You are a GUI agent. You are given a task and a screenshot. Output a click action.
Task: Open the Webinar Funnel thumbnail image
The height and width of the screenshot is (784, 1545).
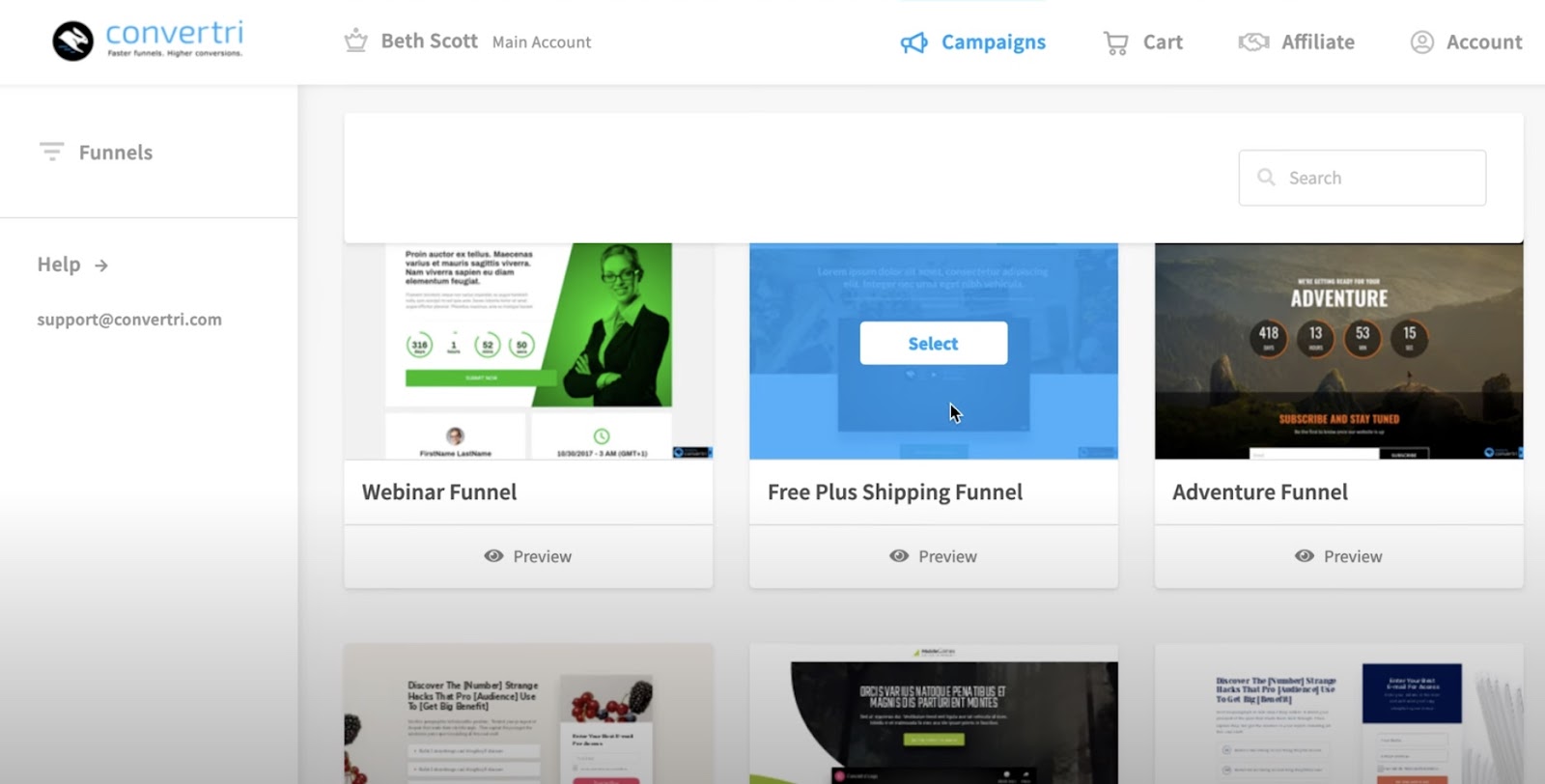[528, 350]
